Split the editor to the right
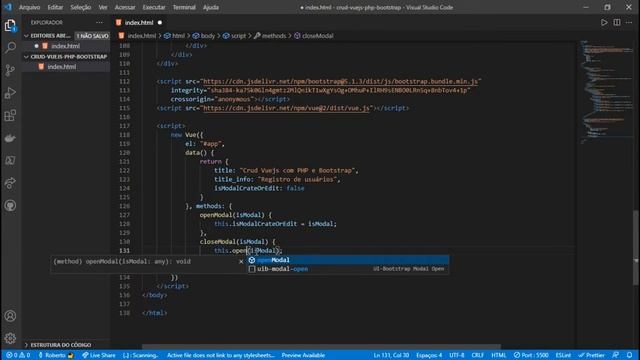This screenshot has height=360, width=640. click(x=617, y=22)
